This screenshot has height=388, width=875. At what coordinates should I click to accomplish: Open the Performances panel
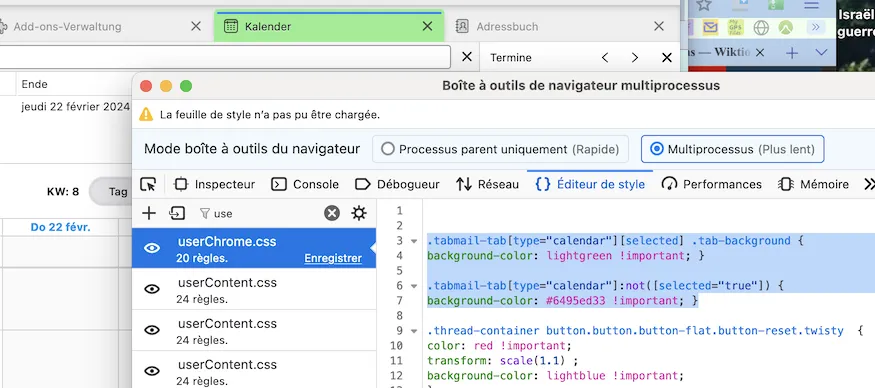pos(711,184)
